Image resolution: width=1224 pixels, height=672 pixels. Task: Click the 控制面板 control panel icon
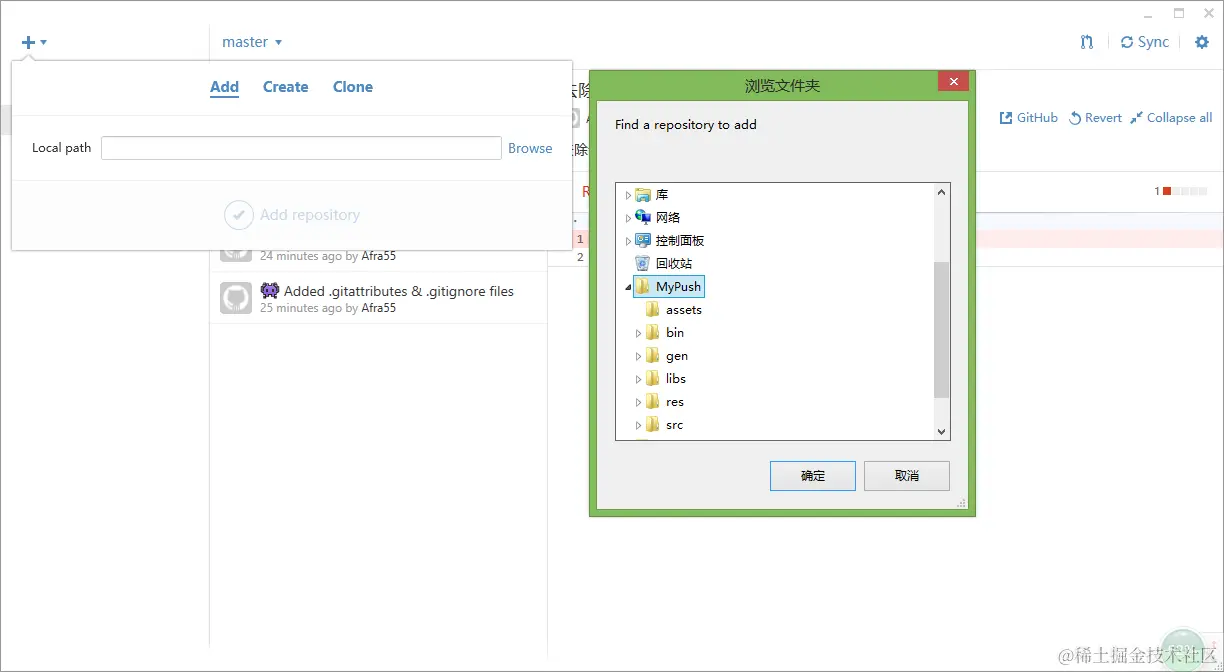pyautogui.click(x=643, y=240)
